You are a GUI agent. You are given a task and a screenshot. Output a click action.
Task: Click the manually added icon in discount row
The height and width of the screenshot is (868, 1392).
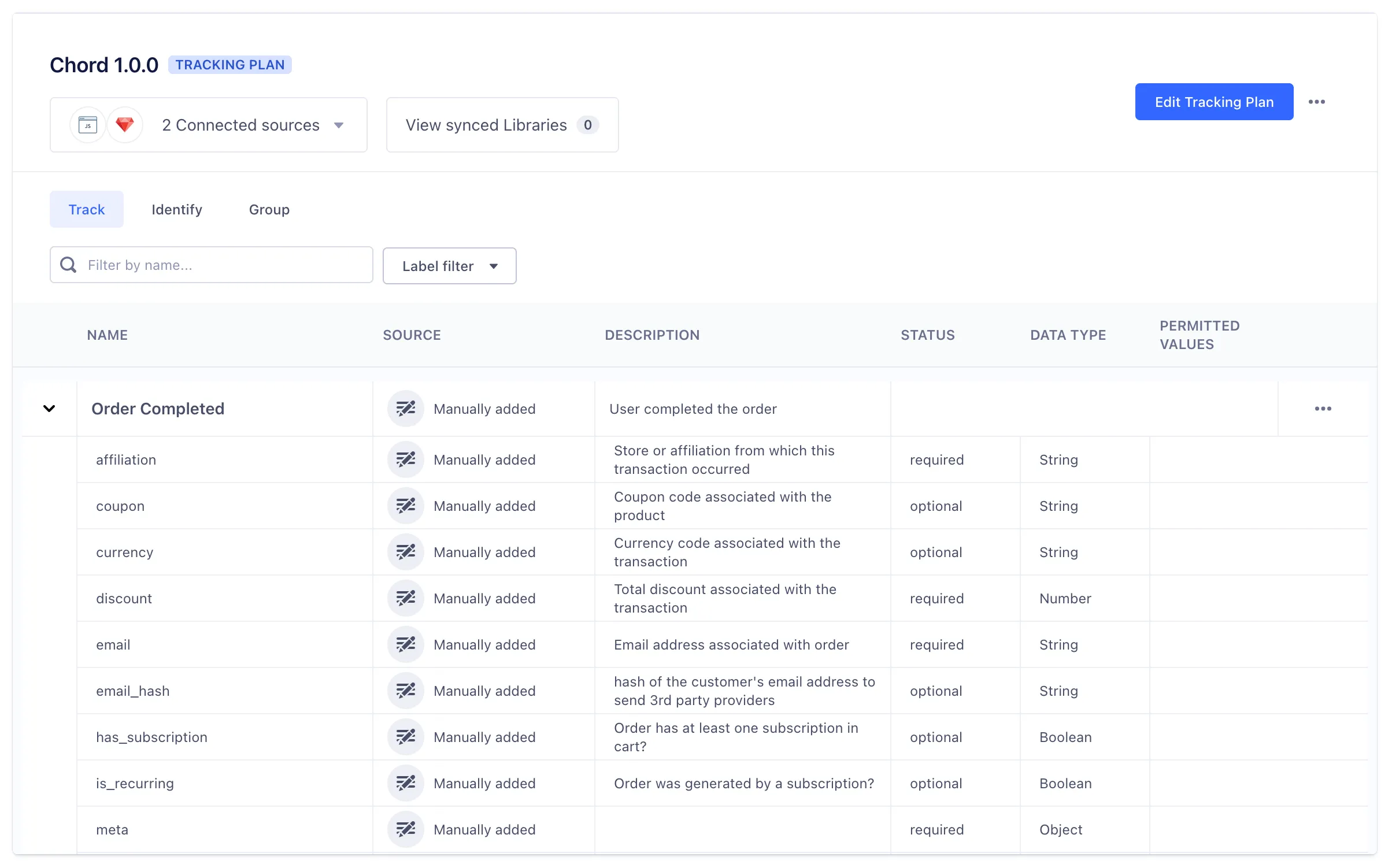click(x=406, y=598)
